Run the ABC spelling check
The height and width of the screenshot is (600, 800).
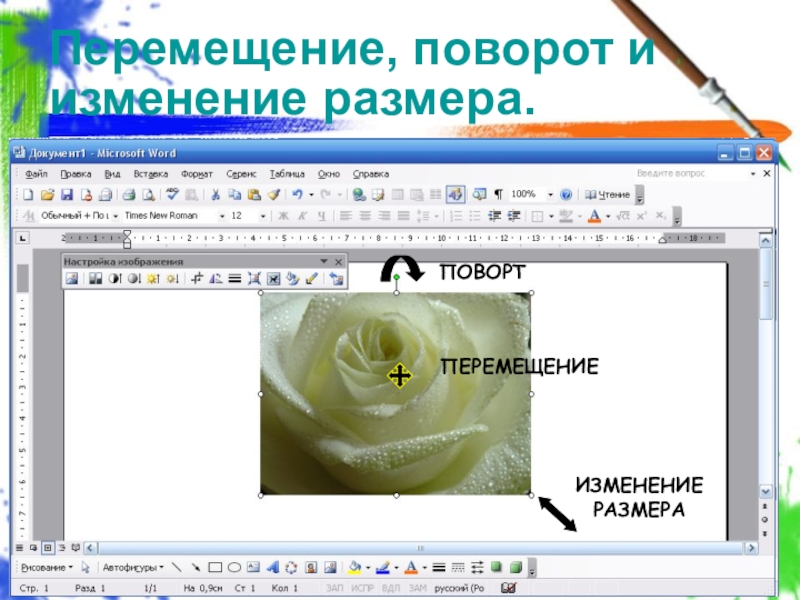click(x=172, y=194)
